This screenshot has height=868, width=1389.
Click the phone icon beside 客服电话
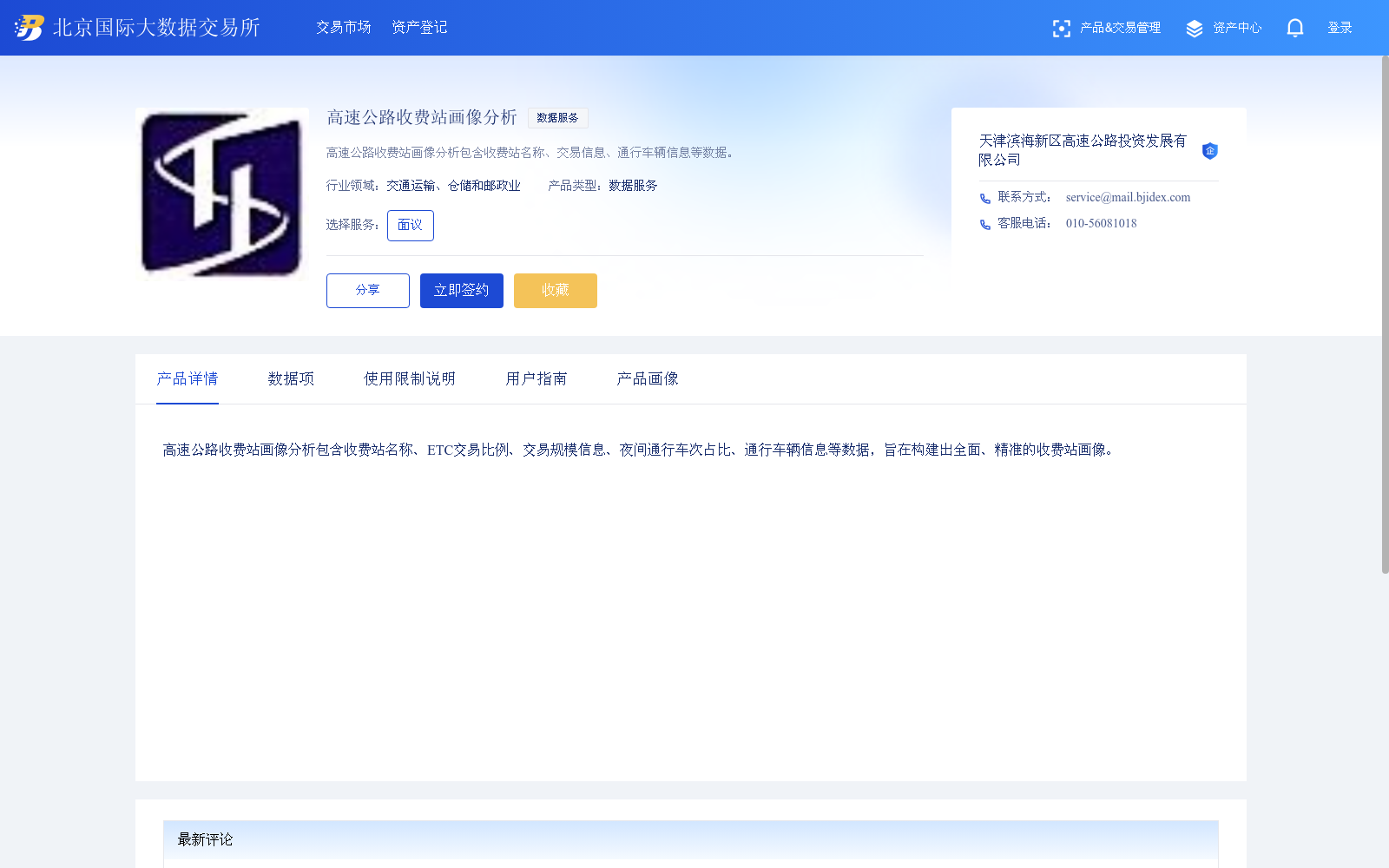point(985,223)
